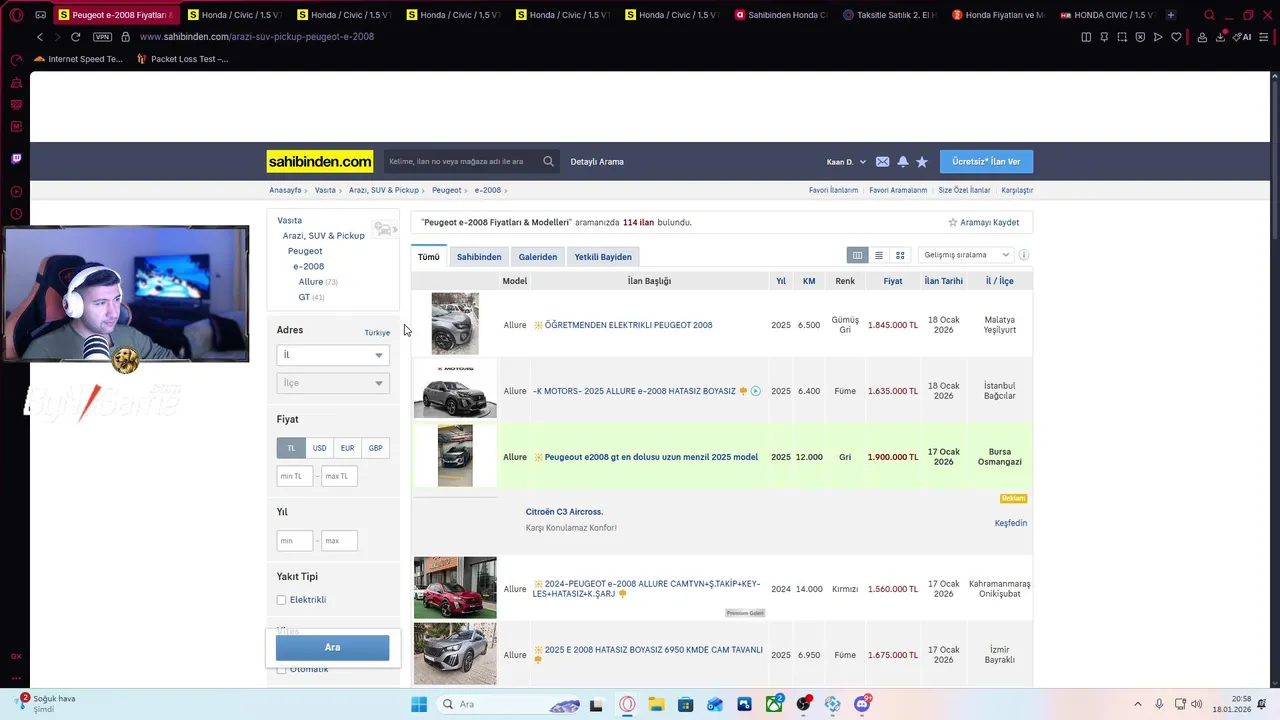Open Peugeout e2008 gt listing title
Screen dimensions: 1280x720
(651, 457)
